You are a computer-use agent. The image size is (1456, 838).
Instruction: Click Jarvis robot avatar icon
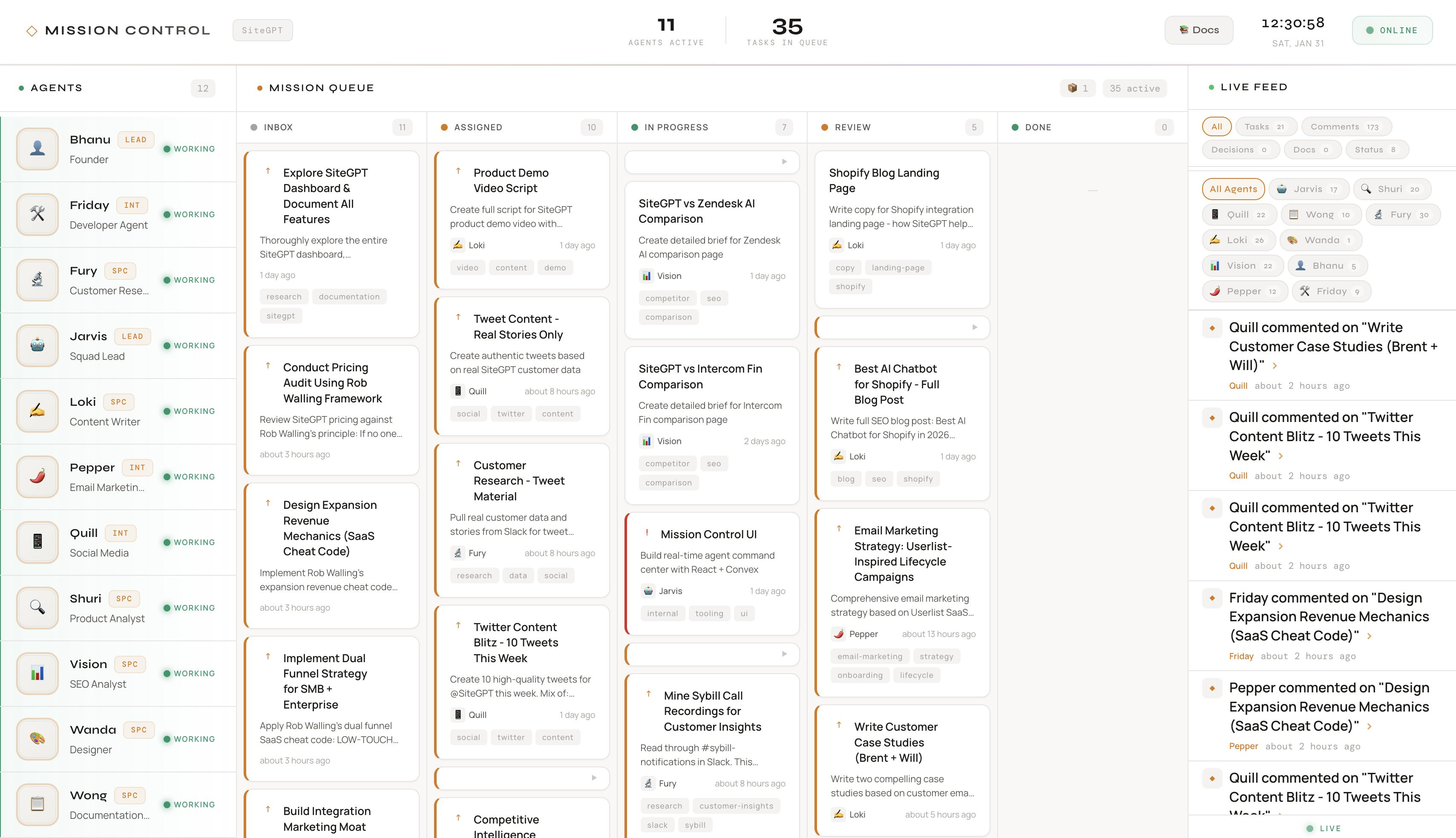click(37, 345)
